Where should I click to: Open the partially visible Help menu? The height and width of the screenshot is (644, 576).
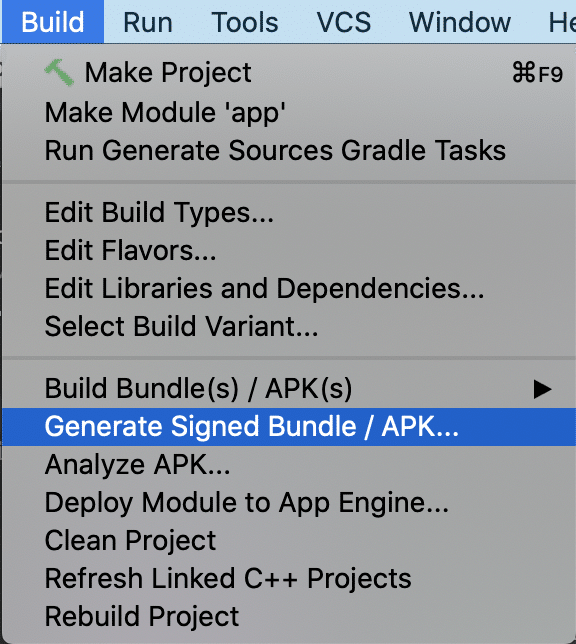coord(562,22)
